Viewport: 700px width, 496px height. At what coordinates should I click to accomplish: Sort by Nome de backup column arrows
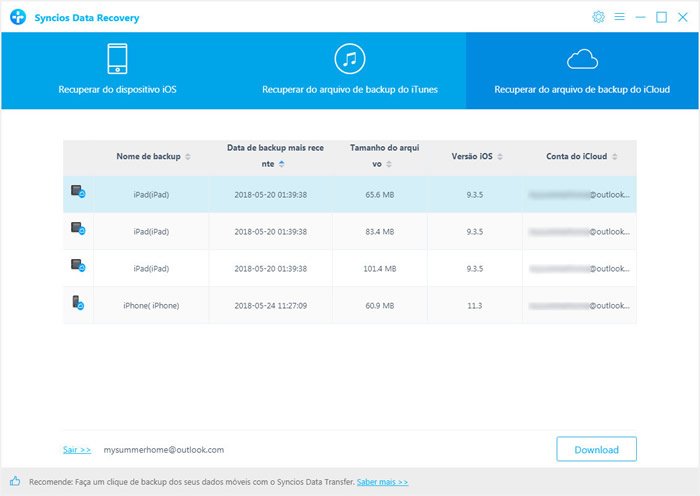pos(188,157)
